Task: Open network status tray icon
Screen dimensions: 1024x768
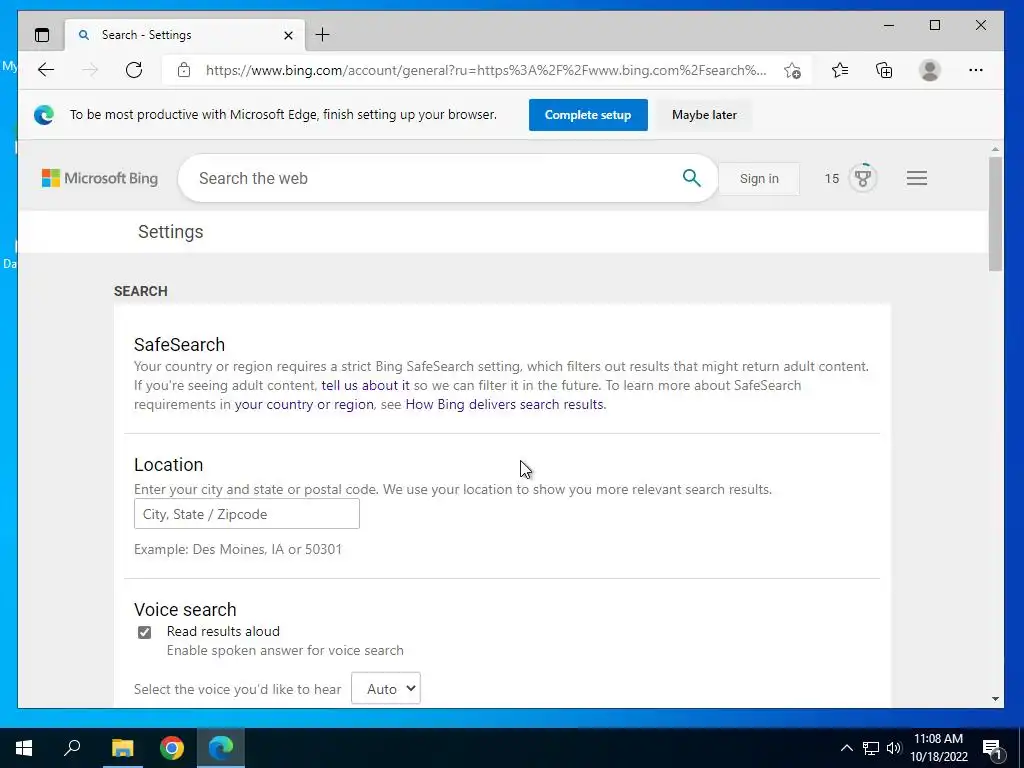Action: pyautogui.click(x=871, y=748)
